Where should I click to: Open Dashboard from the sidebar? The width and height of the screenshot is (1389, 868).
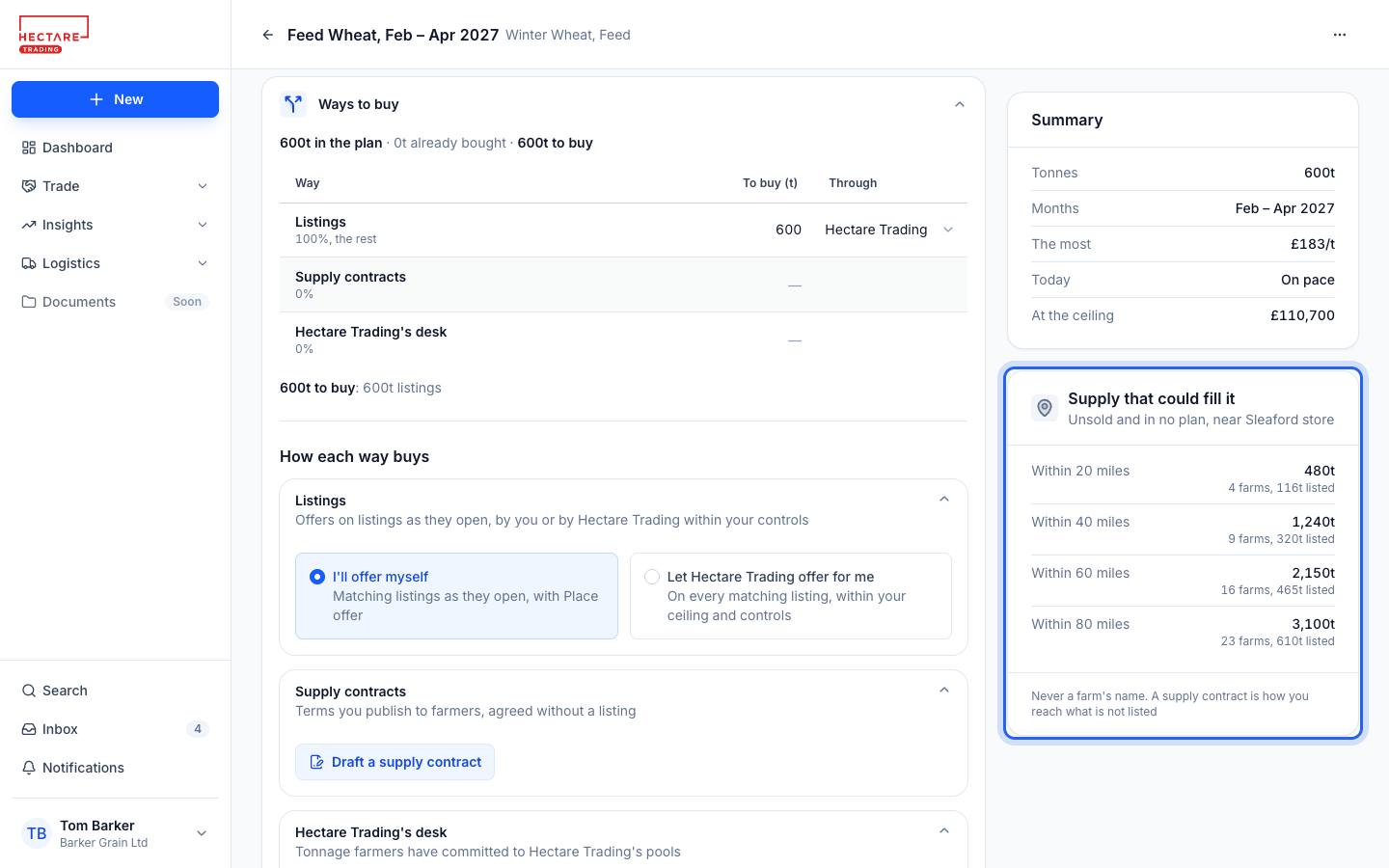point(115,148)
